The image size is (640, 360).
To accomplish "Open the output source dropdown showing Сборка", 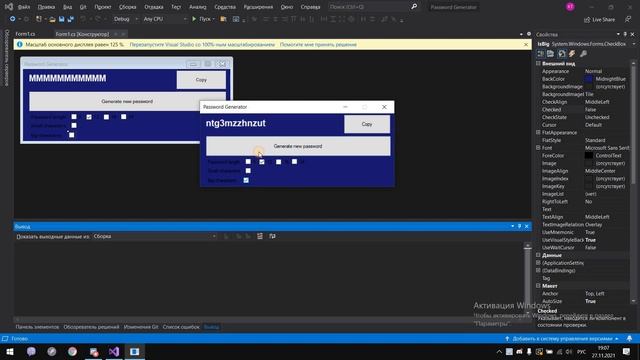I will [155, 236].
